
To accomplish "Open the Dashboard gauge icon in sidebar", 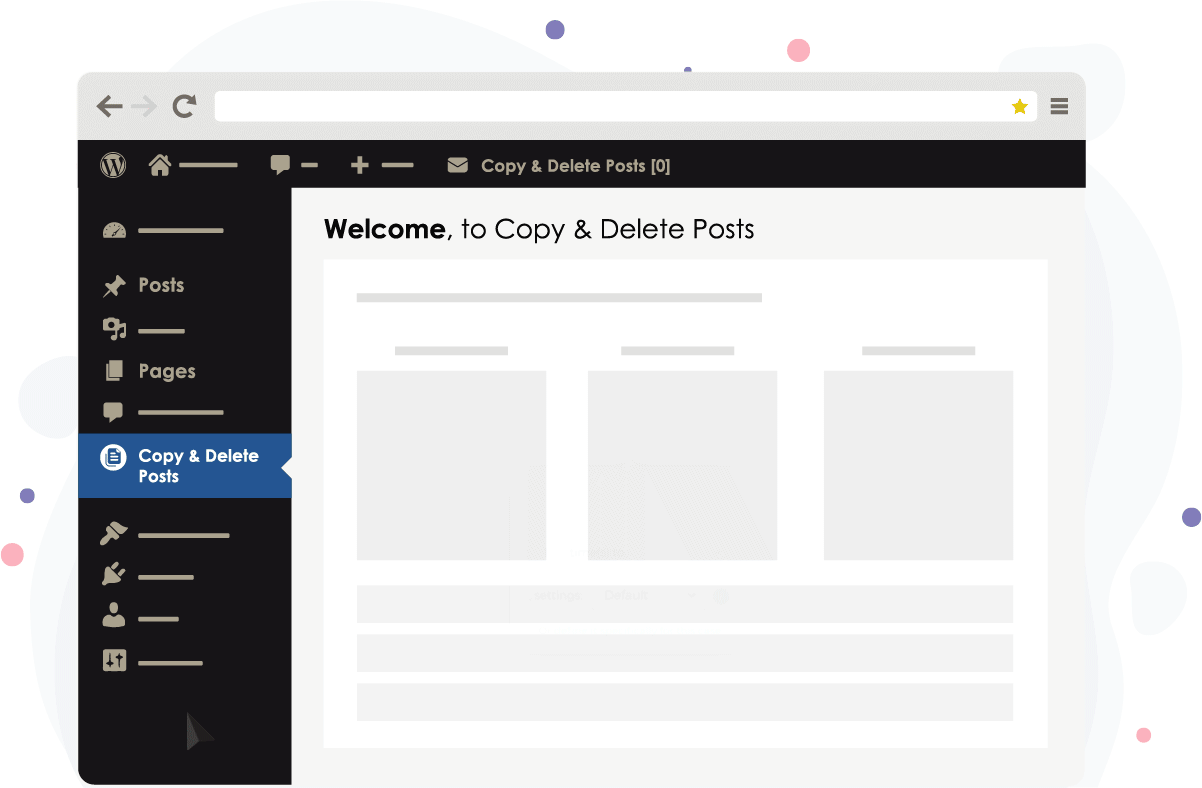I will [114, 231].
